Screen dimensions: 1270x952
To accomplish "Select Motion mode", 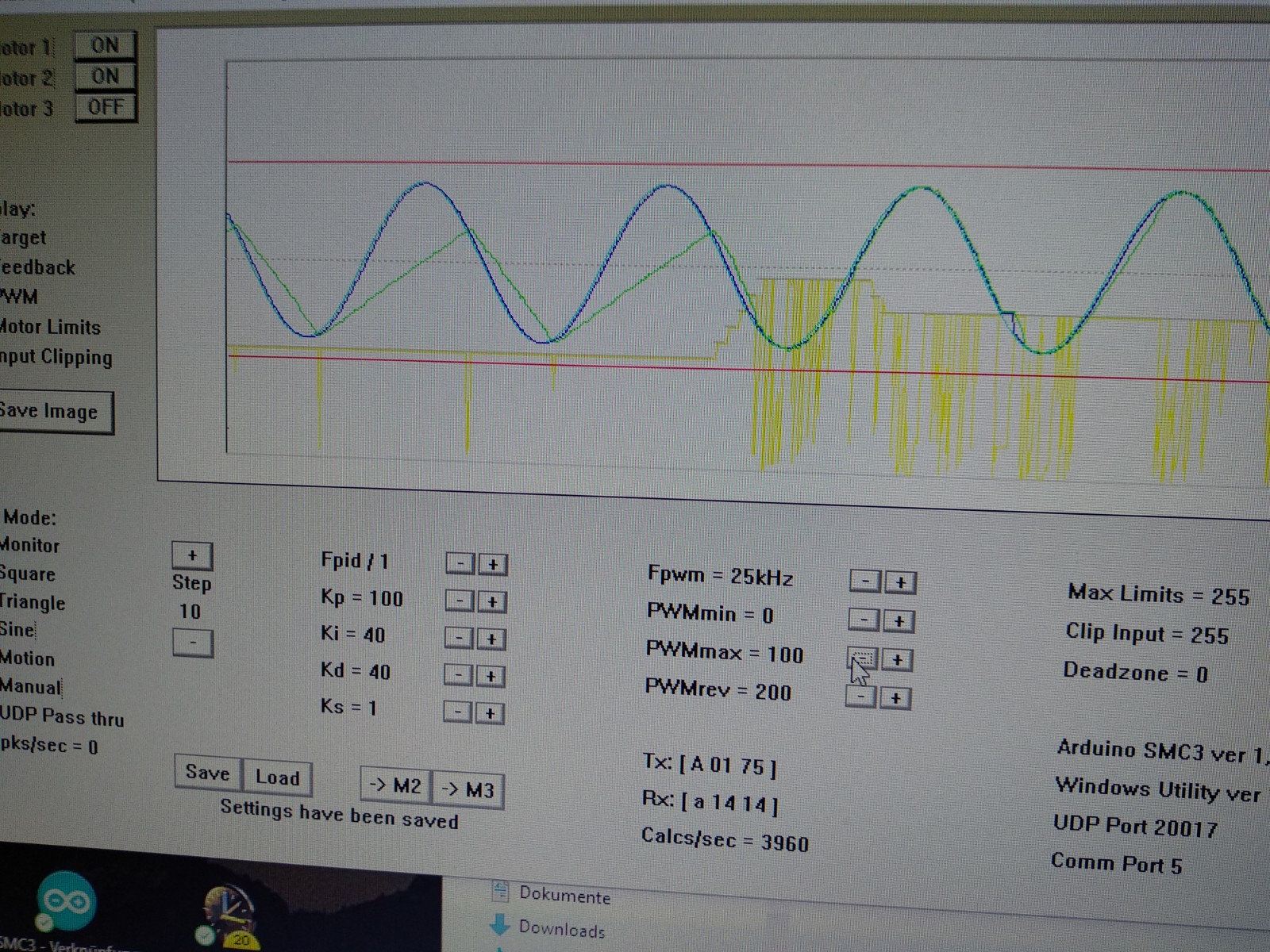I will [28, 658].
